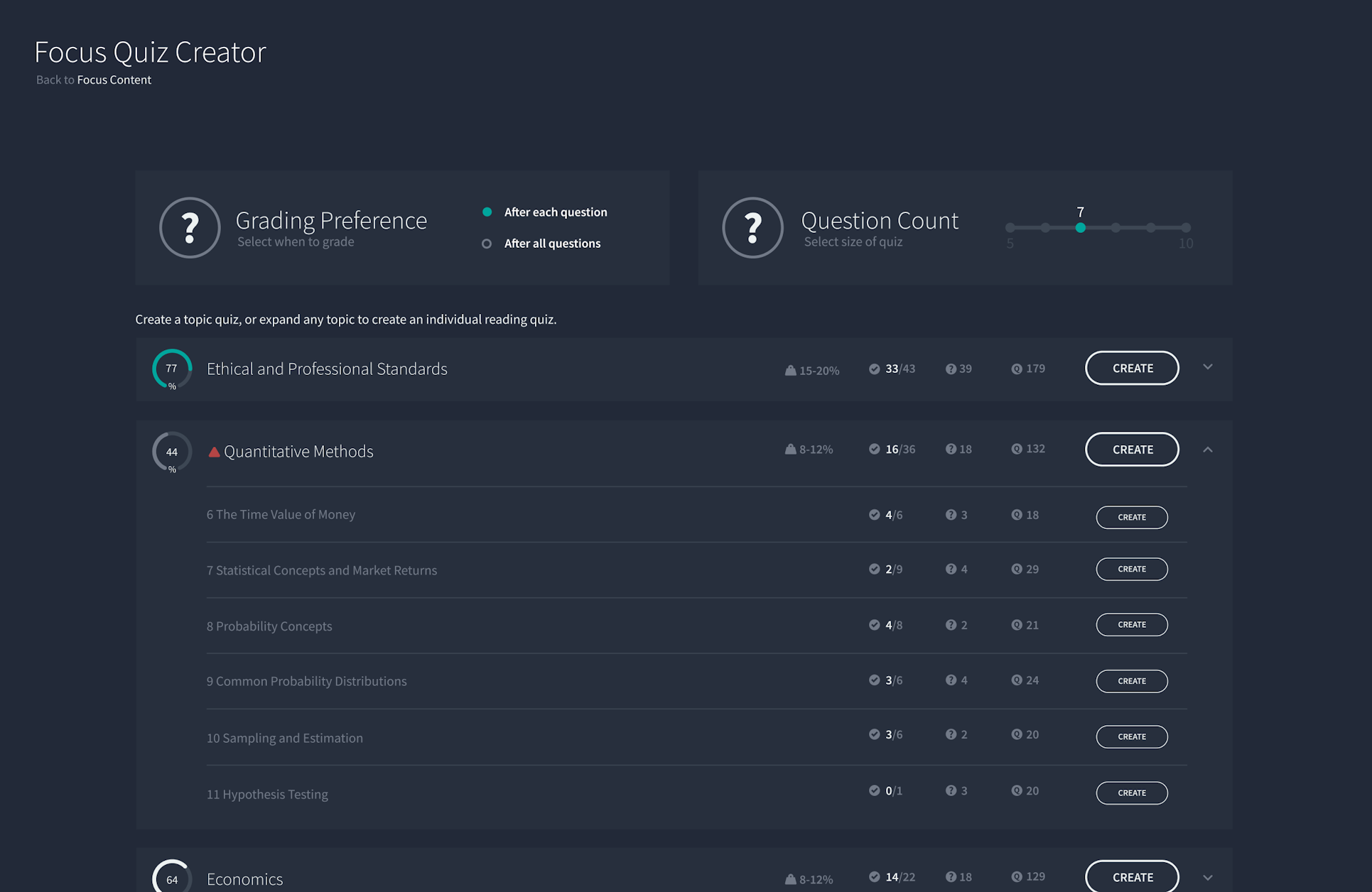This screenshot has height=892, width=1372.
Task: Click the 77% progress ring for Ethical Standards
Action: coord(172,369)
